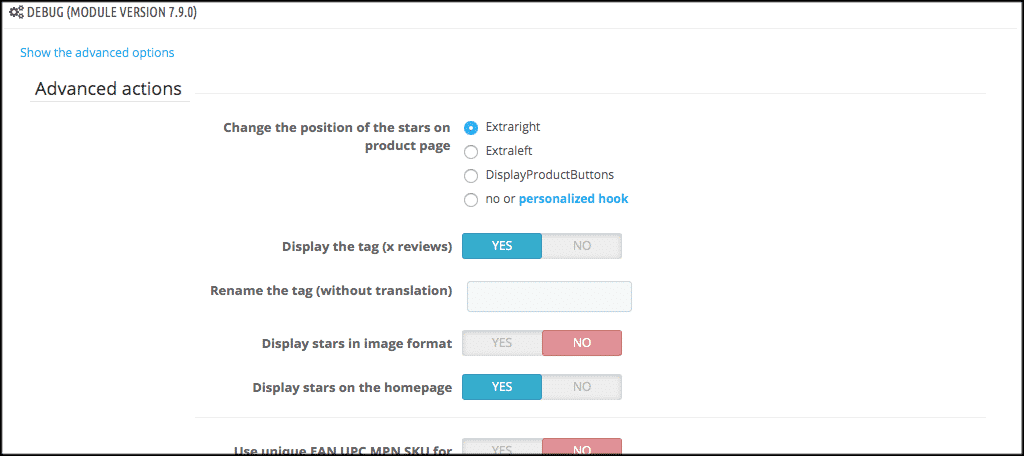
Task: Click the Advanced actions section heading
Action: click(x=108, y=89)
